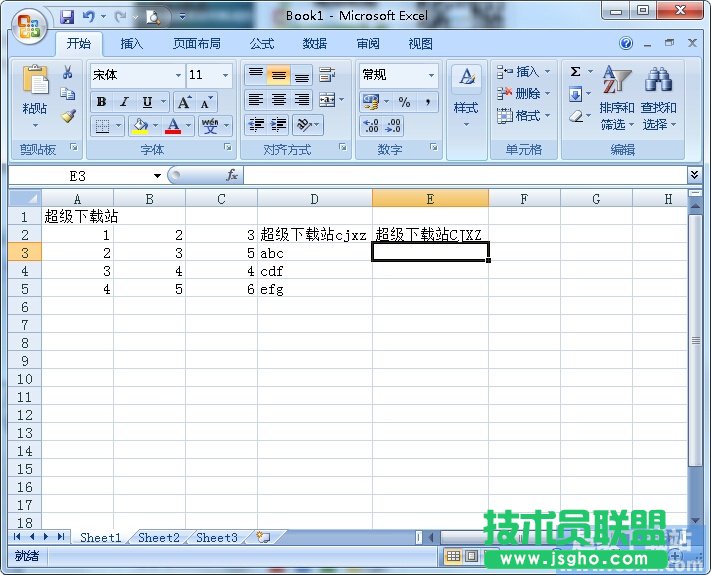
Task: Click the insert function fx icon
Action: [231, 175]
